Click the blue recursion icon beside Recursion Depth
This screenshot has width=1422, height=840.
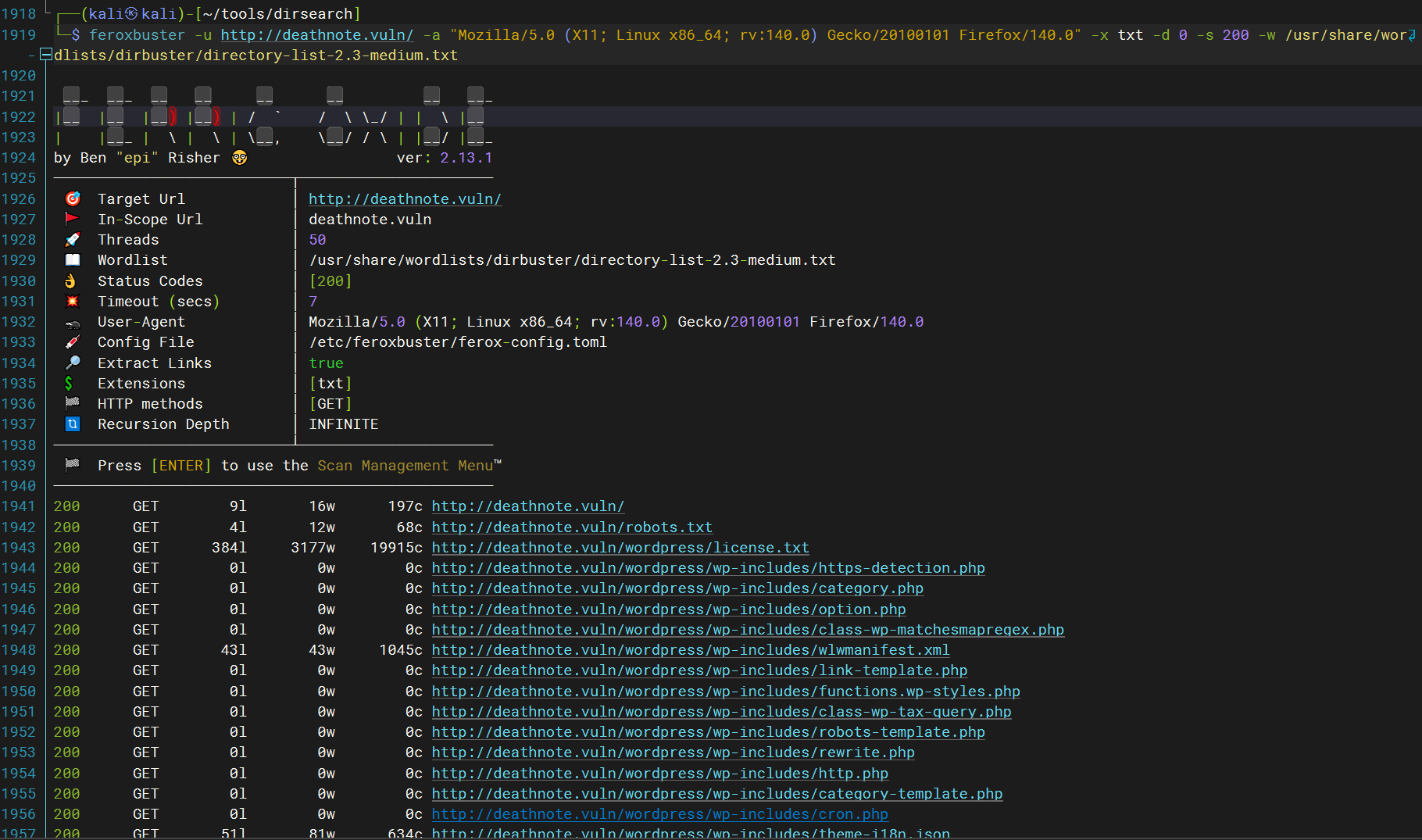[73, 424]
